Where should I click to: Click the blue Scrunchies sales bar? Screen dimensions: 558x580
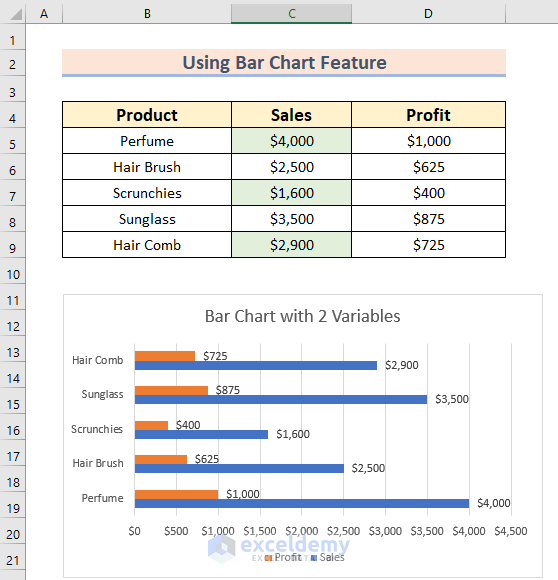point(202,434)
